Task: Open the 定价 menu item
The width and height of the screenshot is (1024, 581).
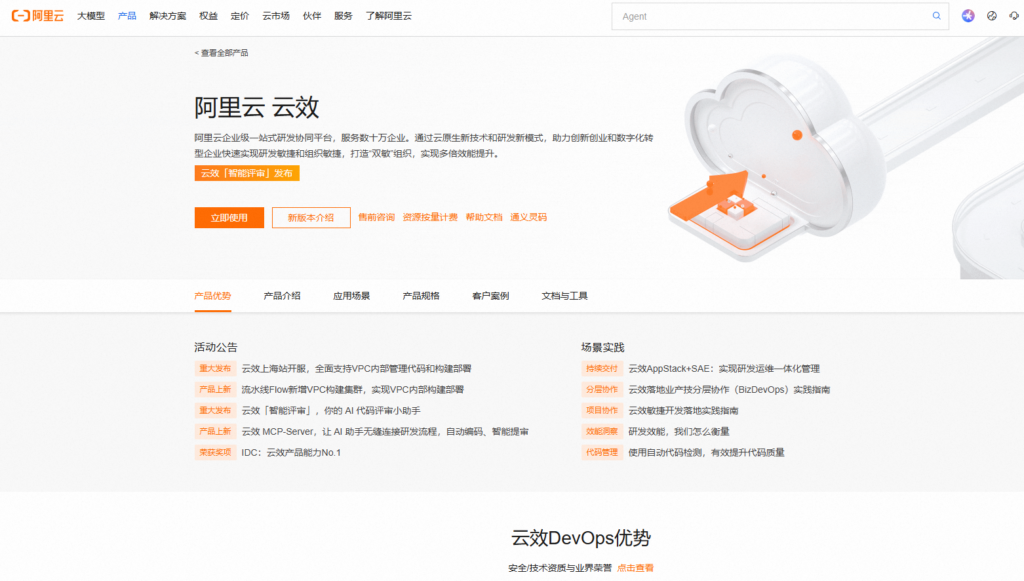Action: click(239, 16)
